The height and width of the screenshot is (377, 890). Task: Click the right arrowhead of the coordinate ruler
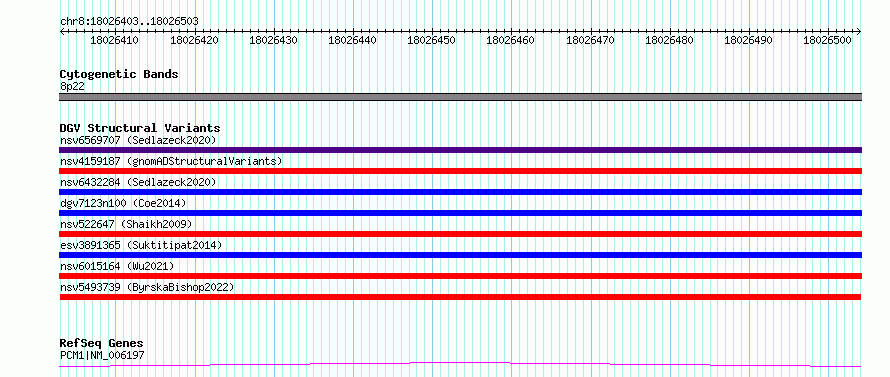[x=859, y=32]
